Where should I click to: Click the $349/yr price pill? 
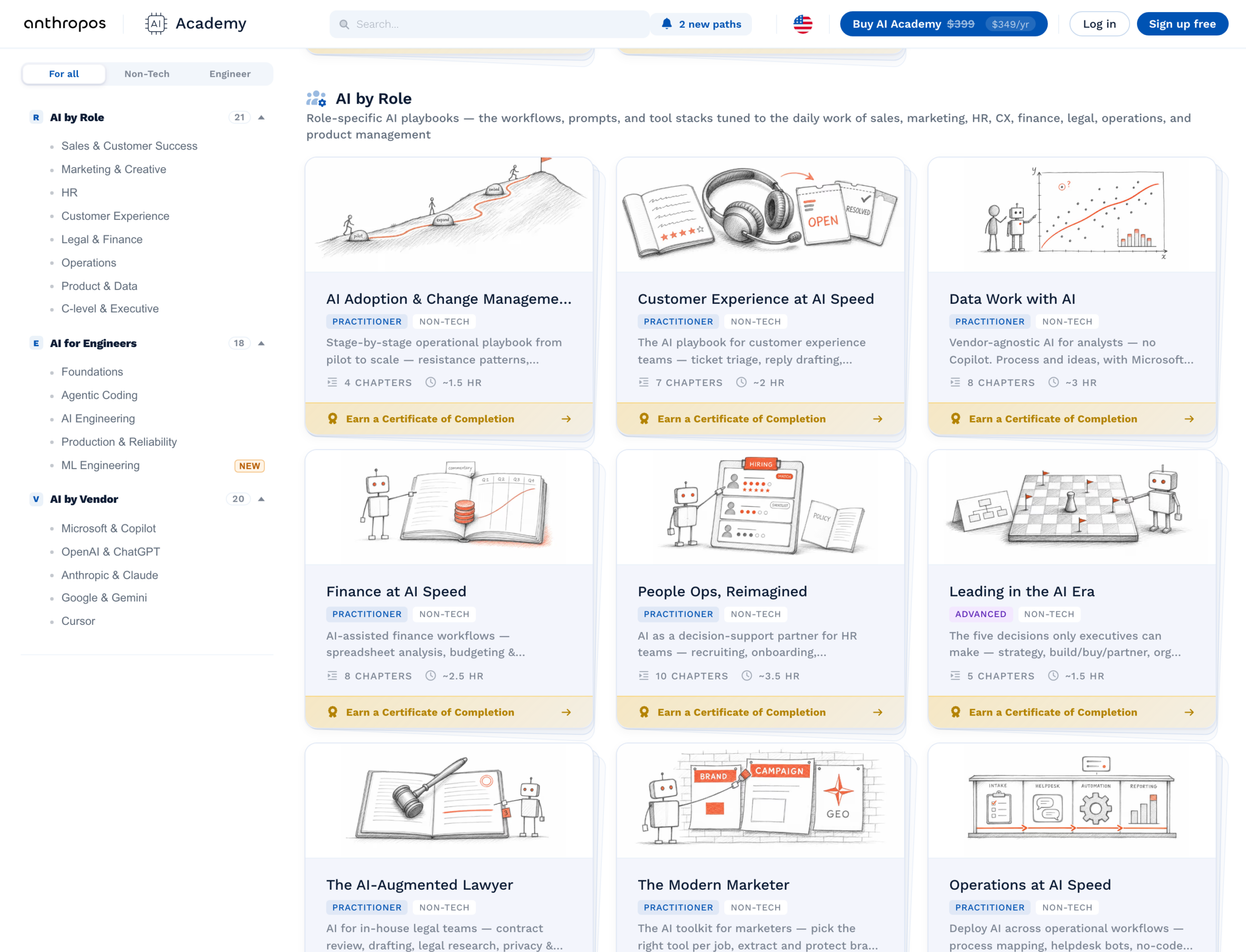[1010, 24]
